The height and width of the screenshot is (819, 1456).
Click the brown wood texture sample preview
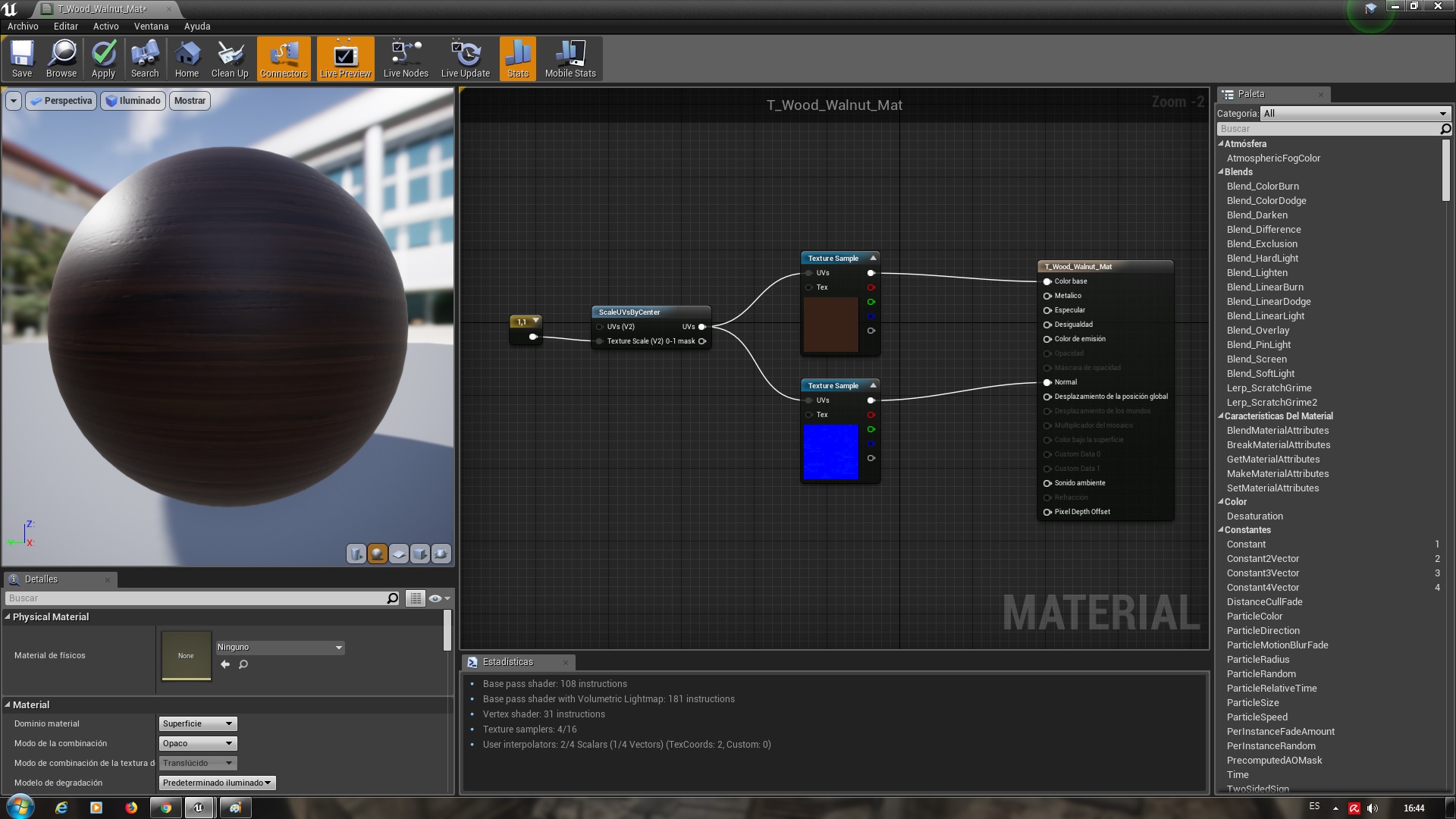pos(830,325)
